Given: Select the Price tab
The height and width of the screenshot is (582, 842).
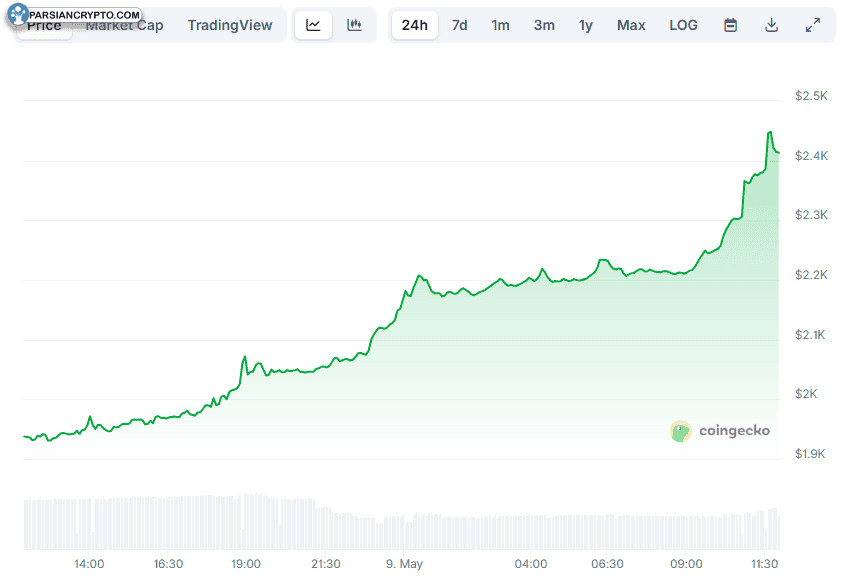Looking at the screenshot, I should (x=44, y=25).
